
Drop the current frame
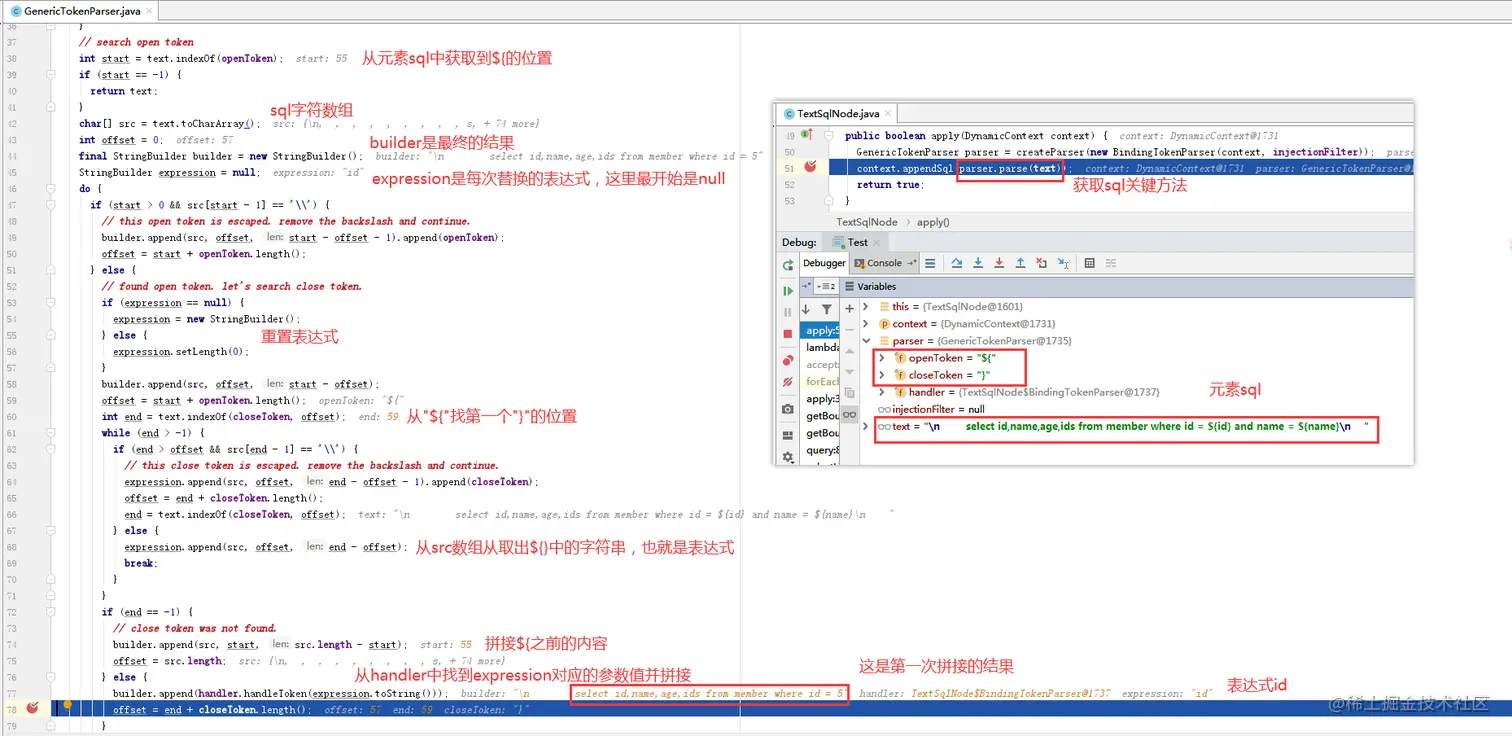1042,264
